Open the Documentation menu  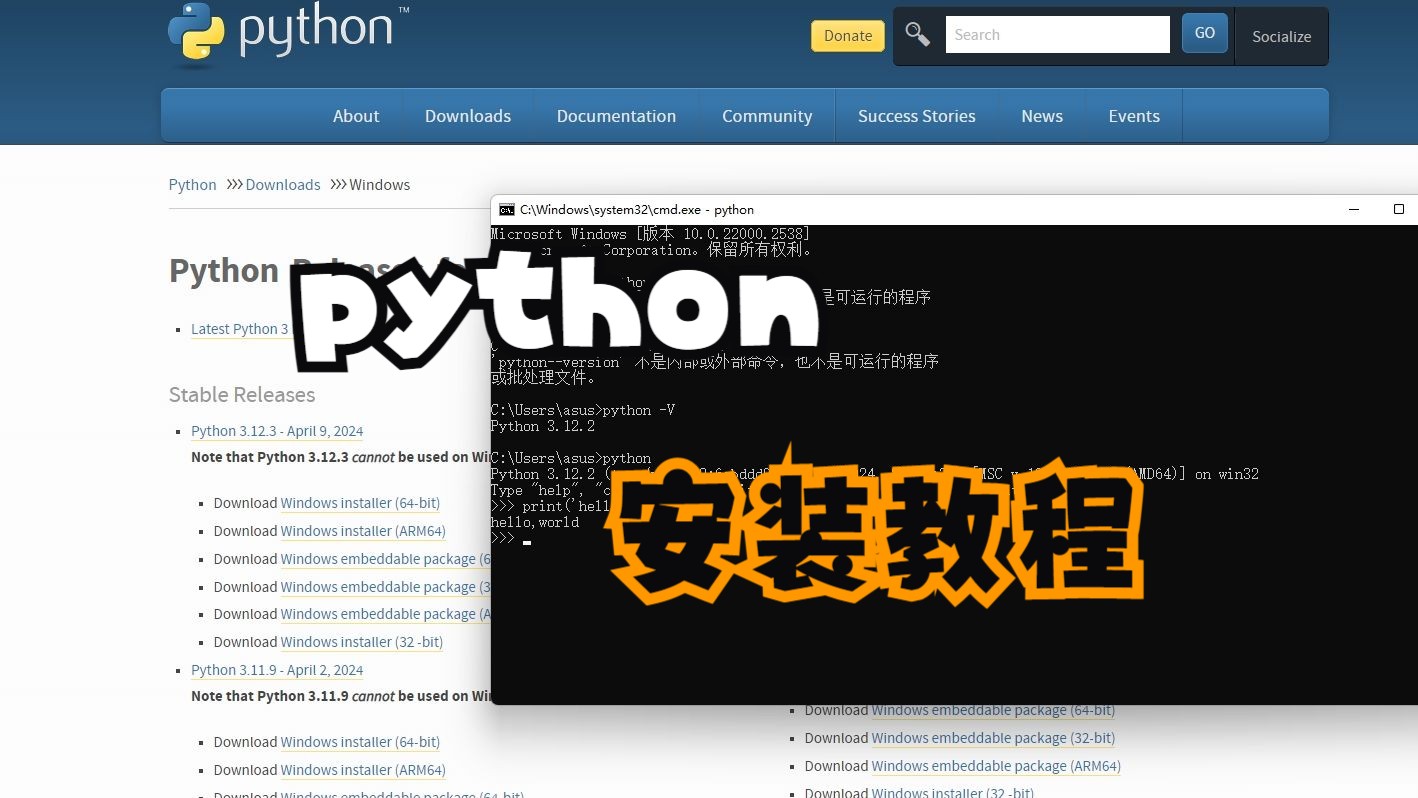[x=616, y=116]
